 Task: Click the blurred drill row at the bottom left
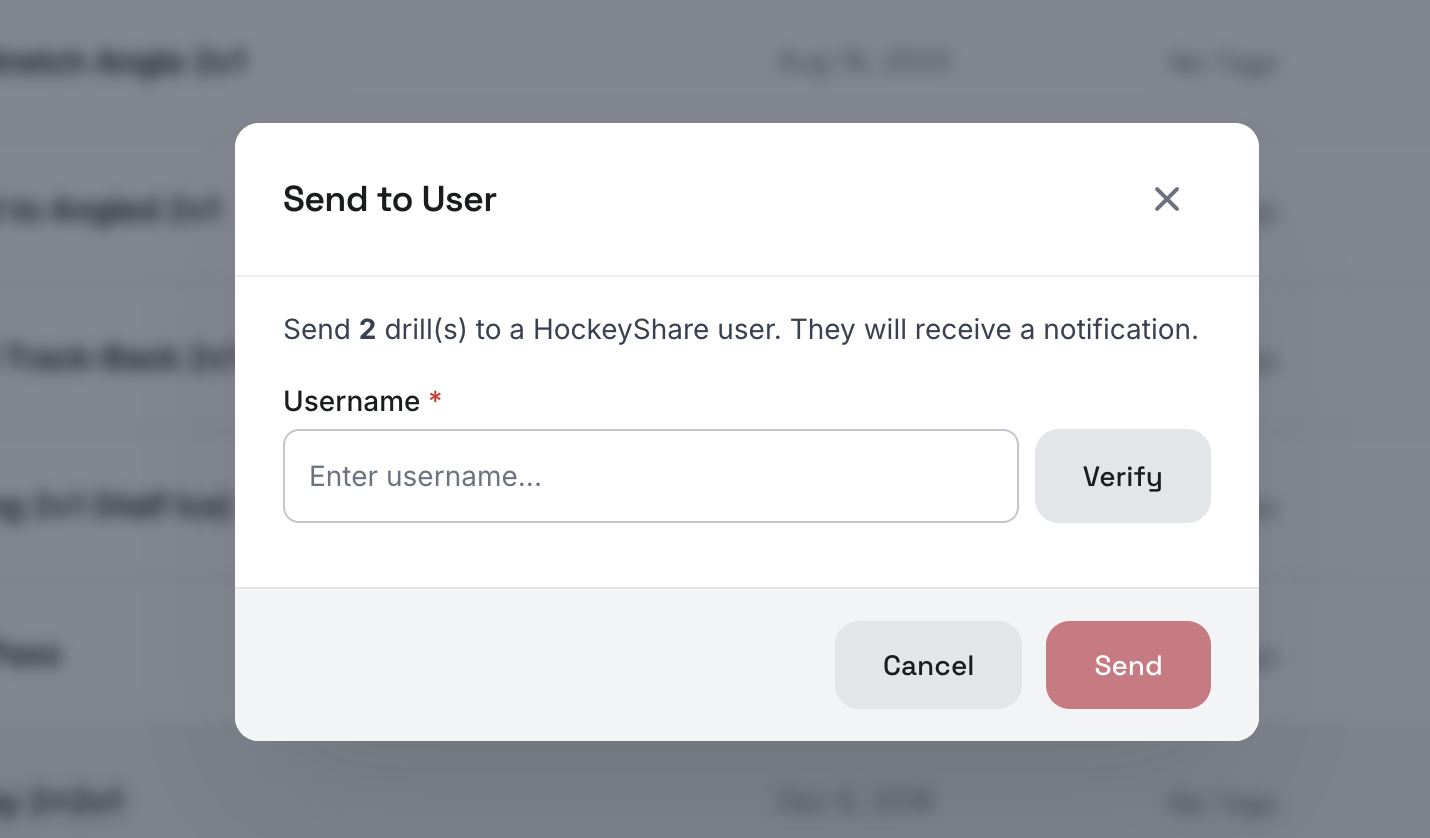tap(62, 801)
